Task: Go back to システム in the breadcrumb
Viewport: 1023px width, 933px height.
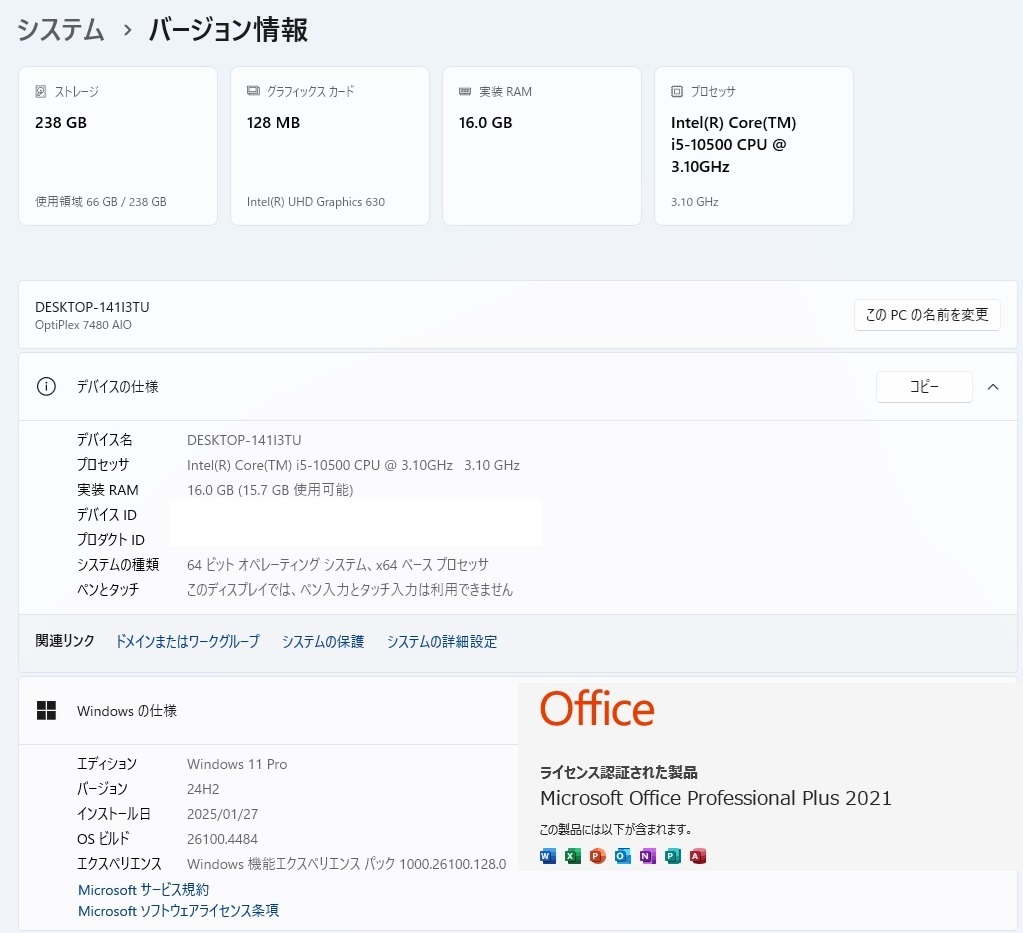Action: click(x=61, y=30)
